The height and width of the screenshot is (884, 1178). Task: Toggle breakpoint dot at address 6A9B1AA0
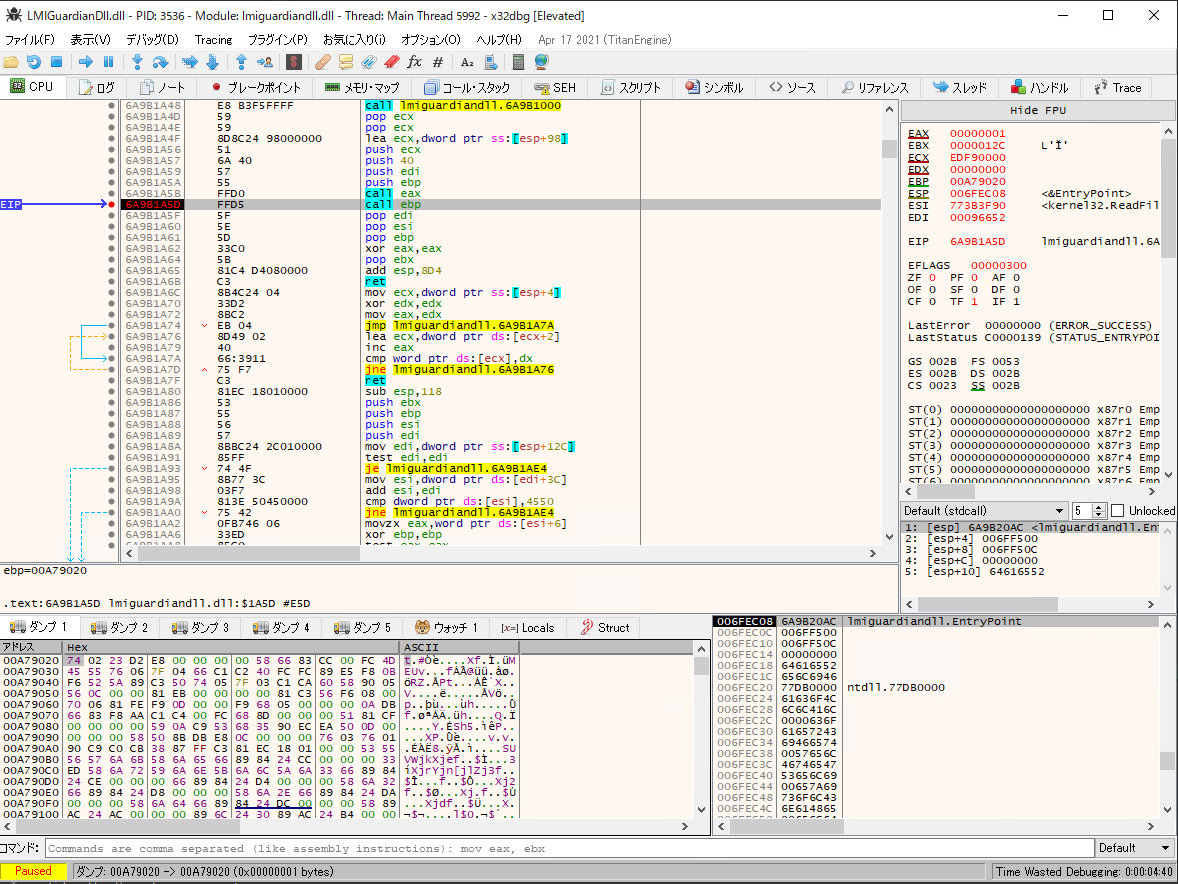click(x=111, y=512)
